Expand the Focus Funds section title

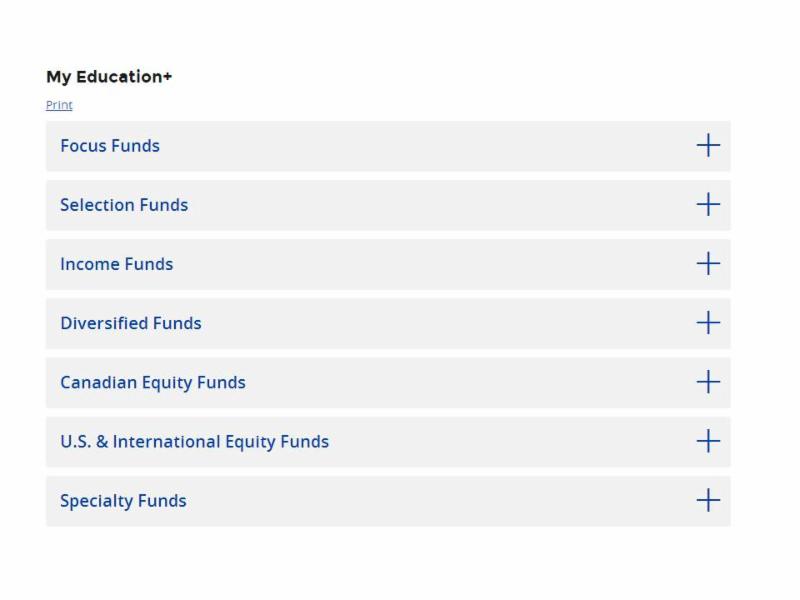click(x=110, y=146)
